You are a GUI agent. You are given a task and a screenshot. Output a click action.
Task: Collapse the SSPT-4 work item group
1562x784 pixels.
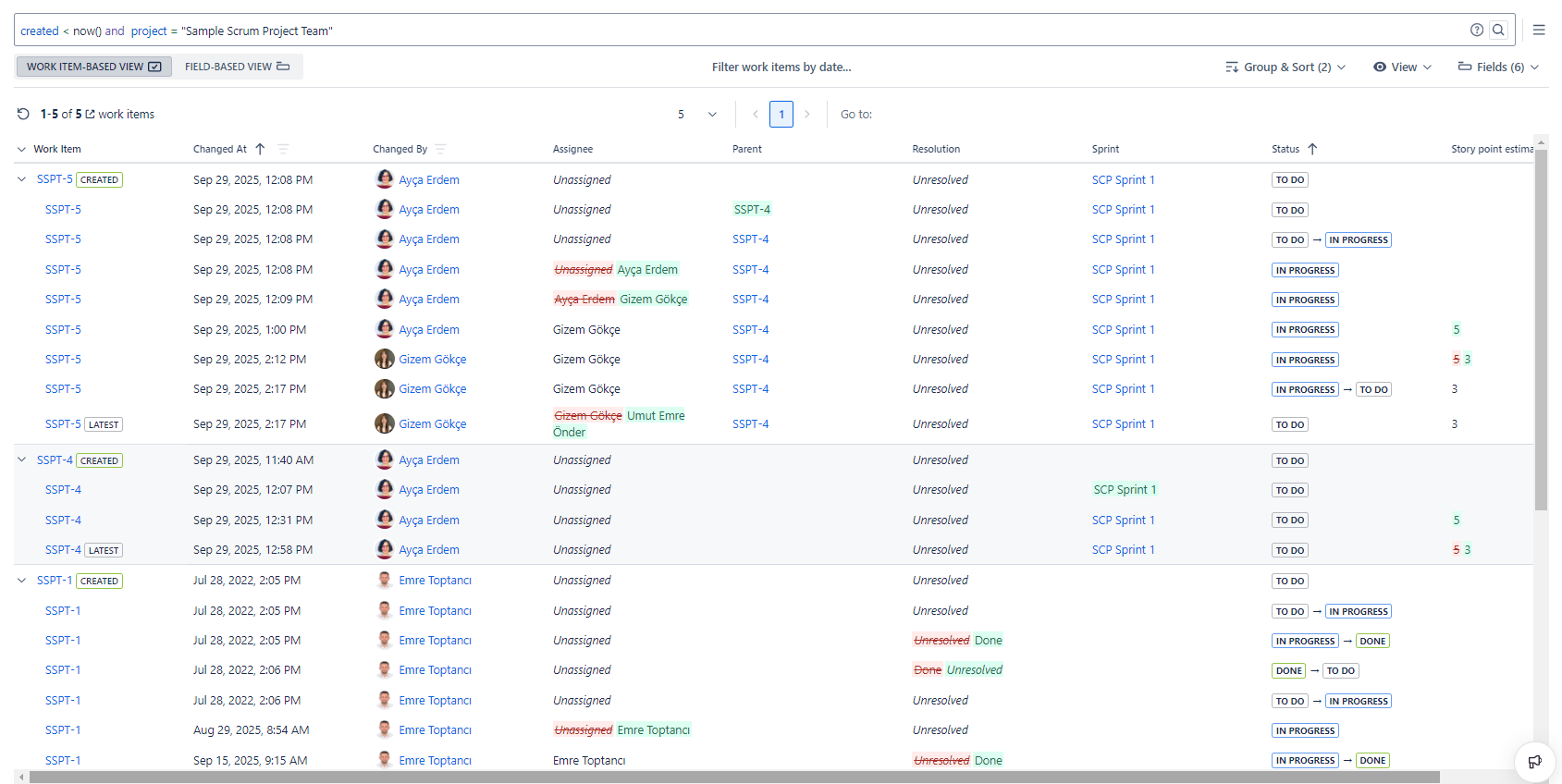click(x=22, y=459)
